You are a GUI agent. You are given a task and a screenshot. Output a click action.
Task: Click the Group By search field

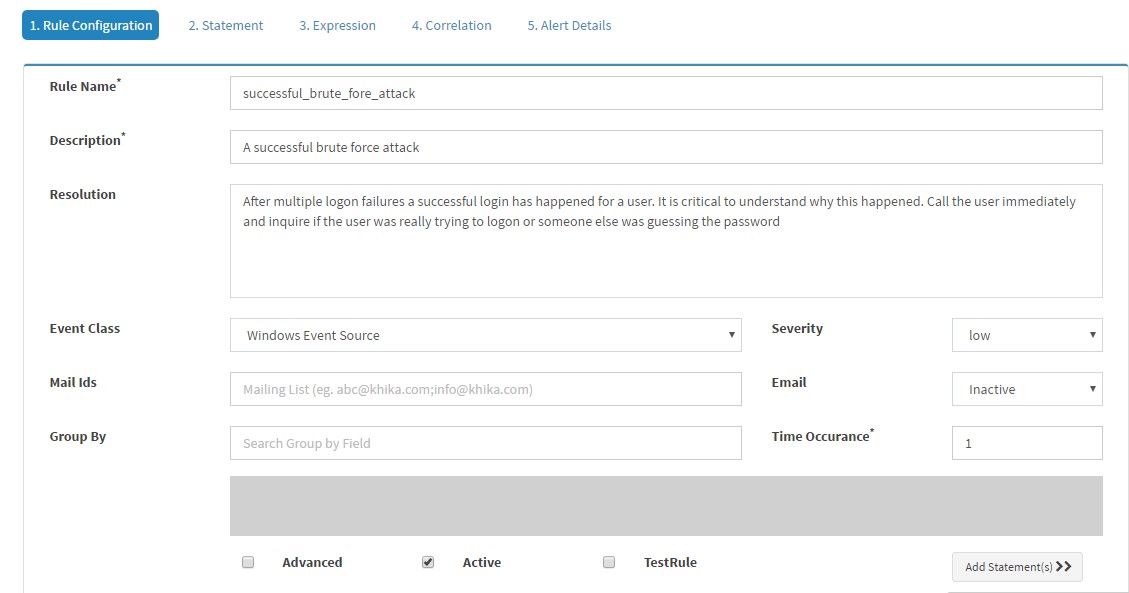[485, 443]
